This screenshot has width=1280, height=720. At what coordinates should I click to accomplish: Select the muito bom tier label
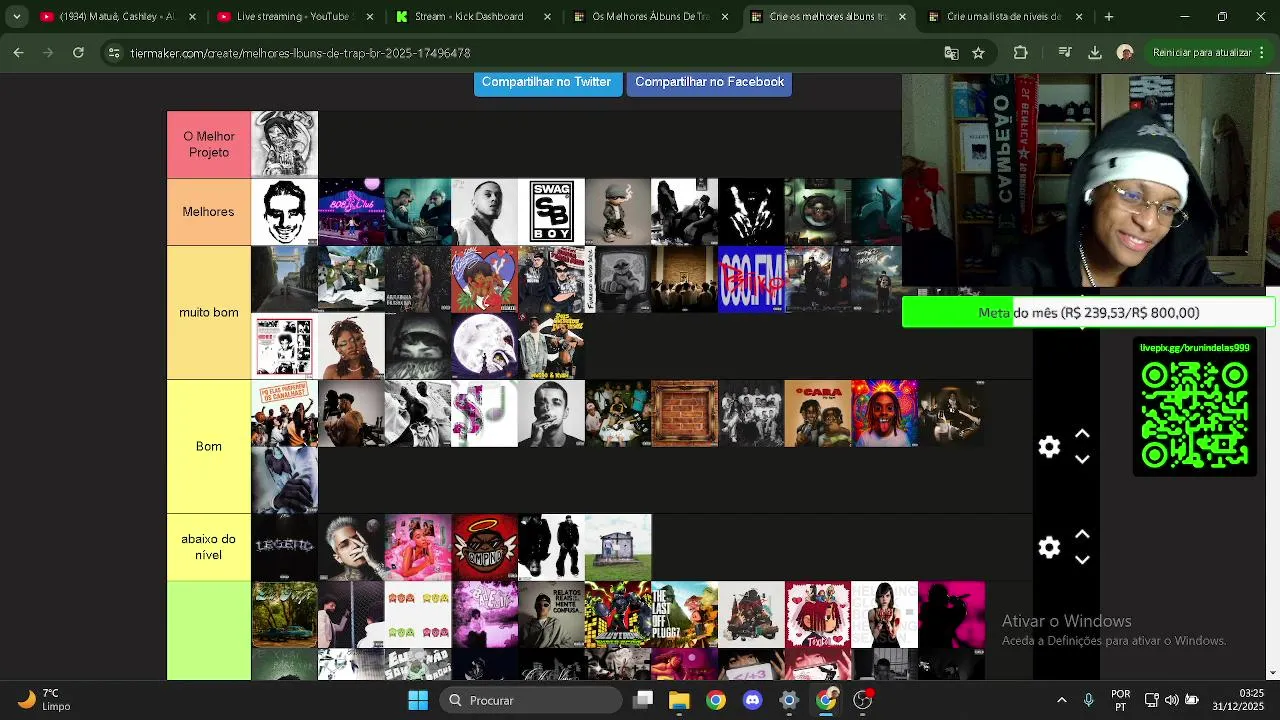(209, 313)
